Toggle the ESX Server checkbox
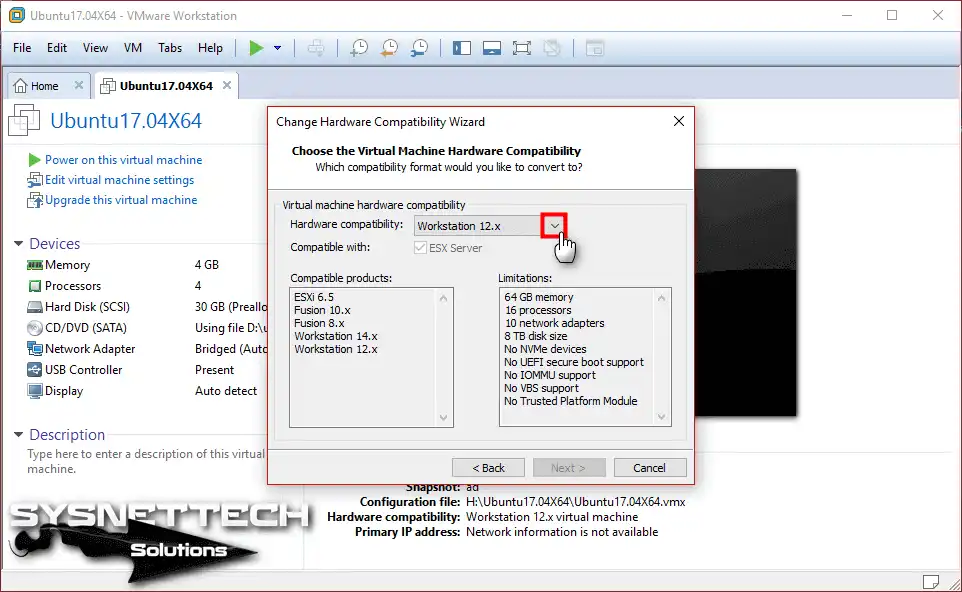This screenshot has height=592, width=962. coord(420,248)
